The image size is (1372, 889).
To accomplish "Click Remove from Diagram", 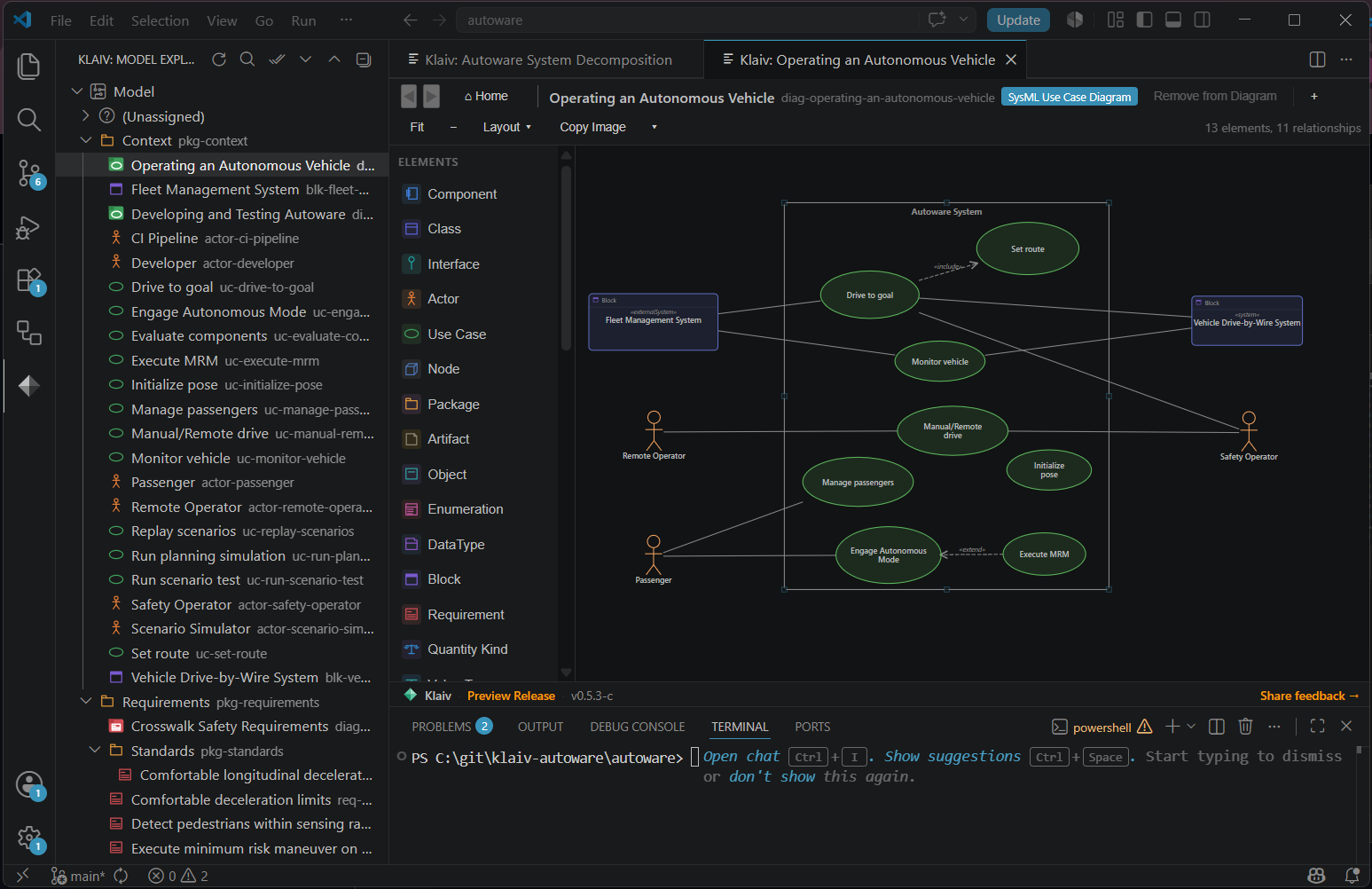I will tap(1215, 96).
